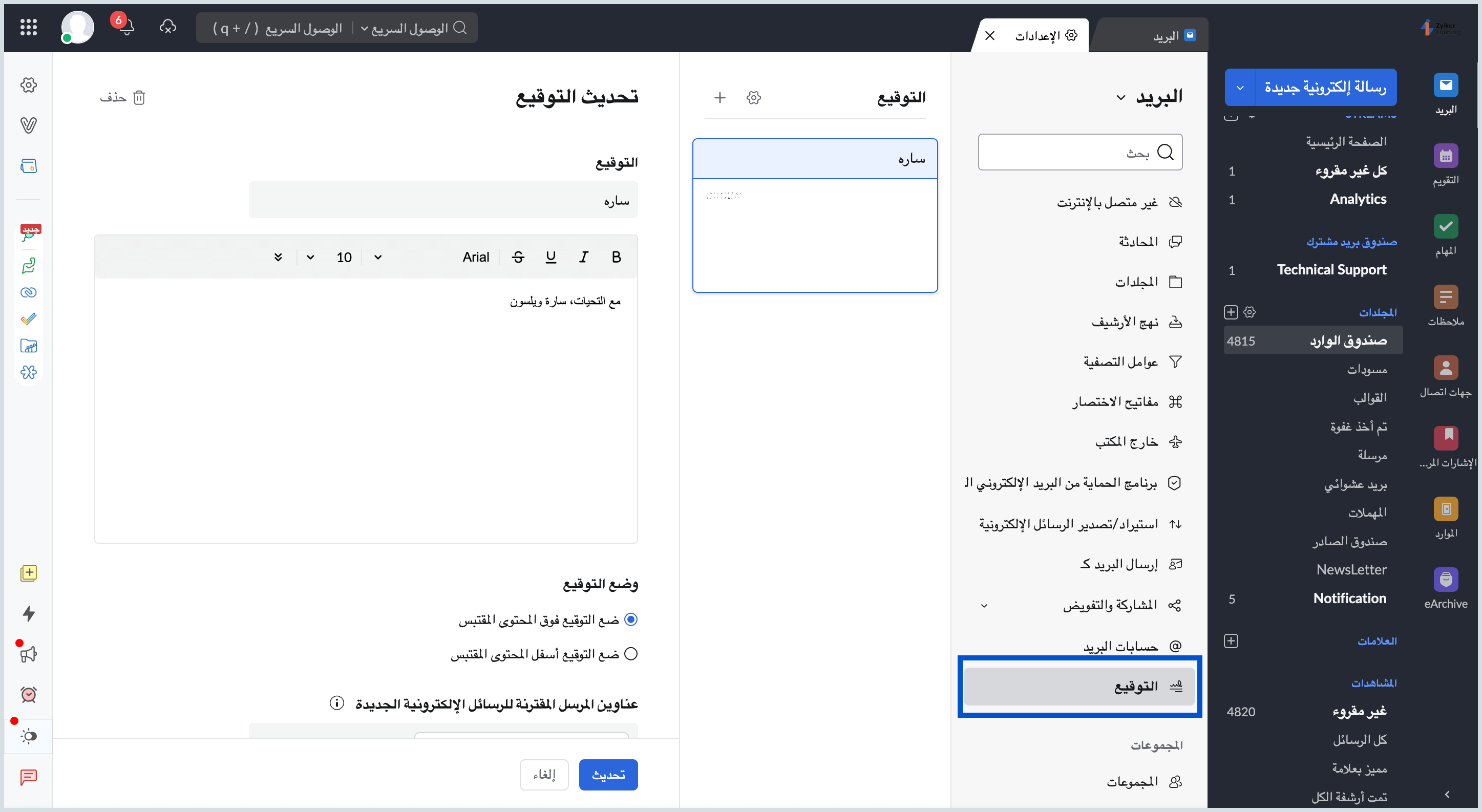
Task: Click the تحديث update button
Action: [x=608, y=775]
